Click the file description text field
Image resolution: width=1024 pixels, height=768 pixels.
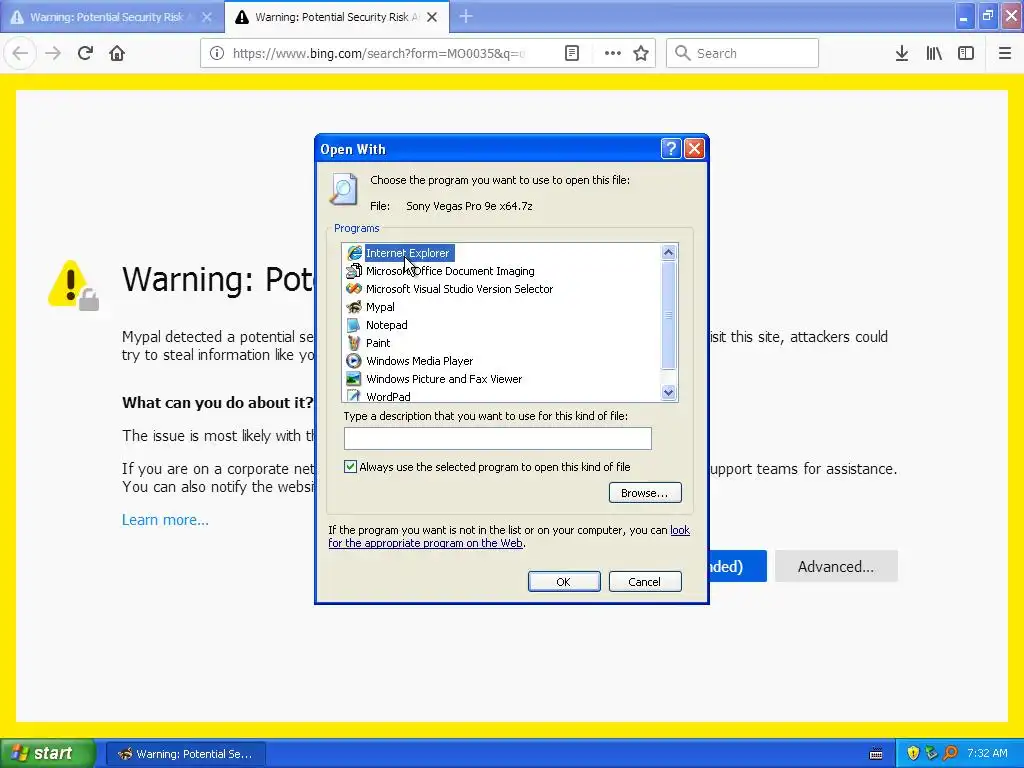coord(498,438)
